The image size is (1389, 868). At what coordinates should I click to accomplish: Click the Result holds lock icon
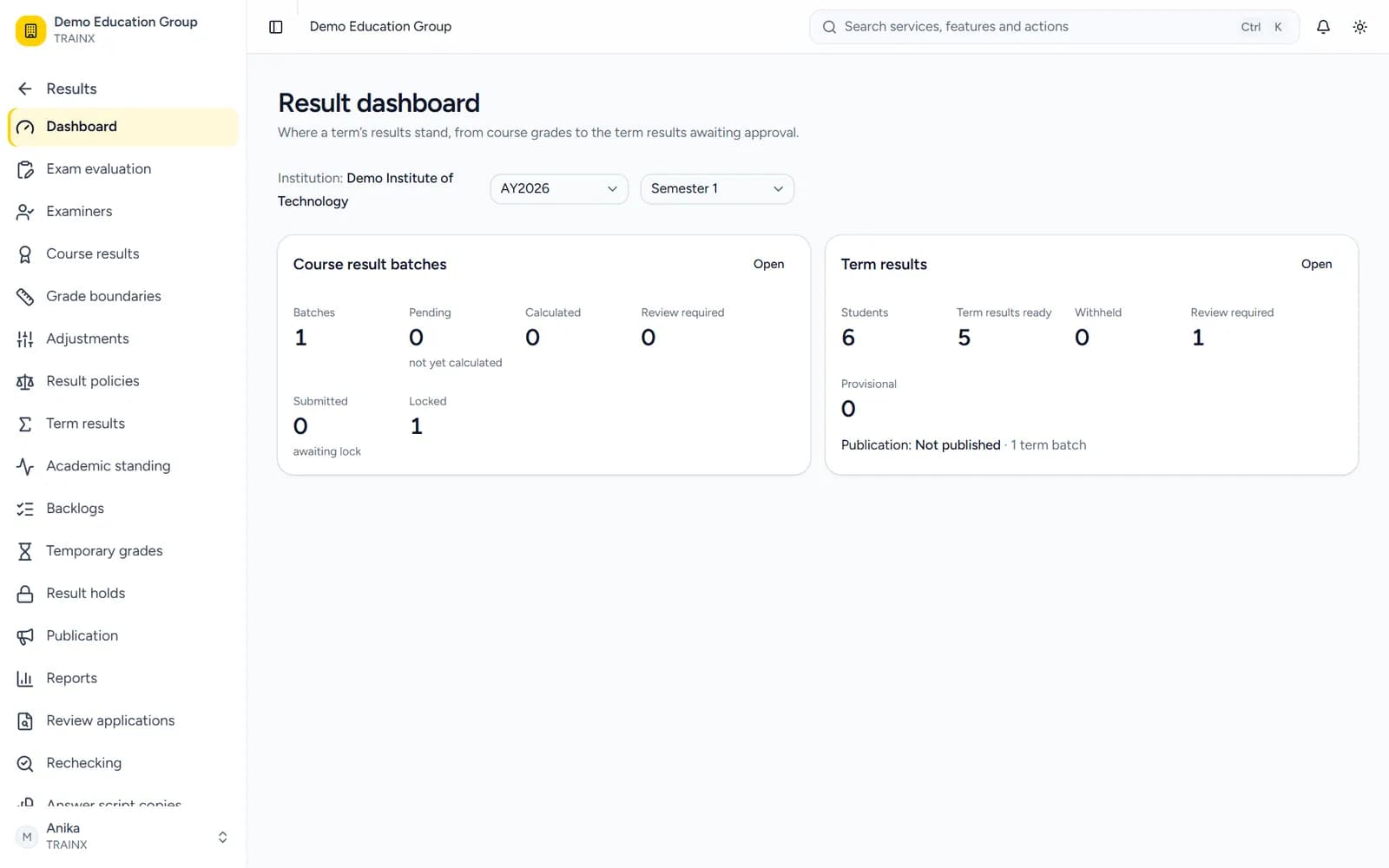(25, 594)
